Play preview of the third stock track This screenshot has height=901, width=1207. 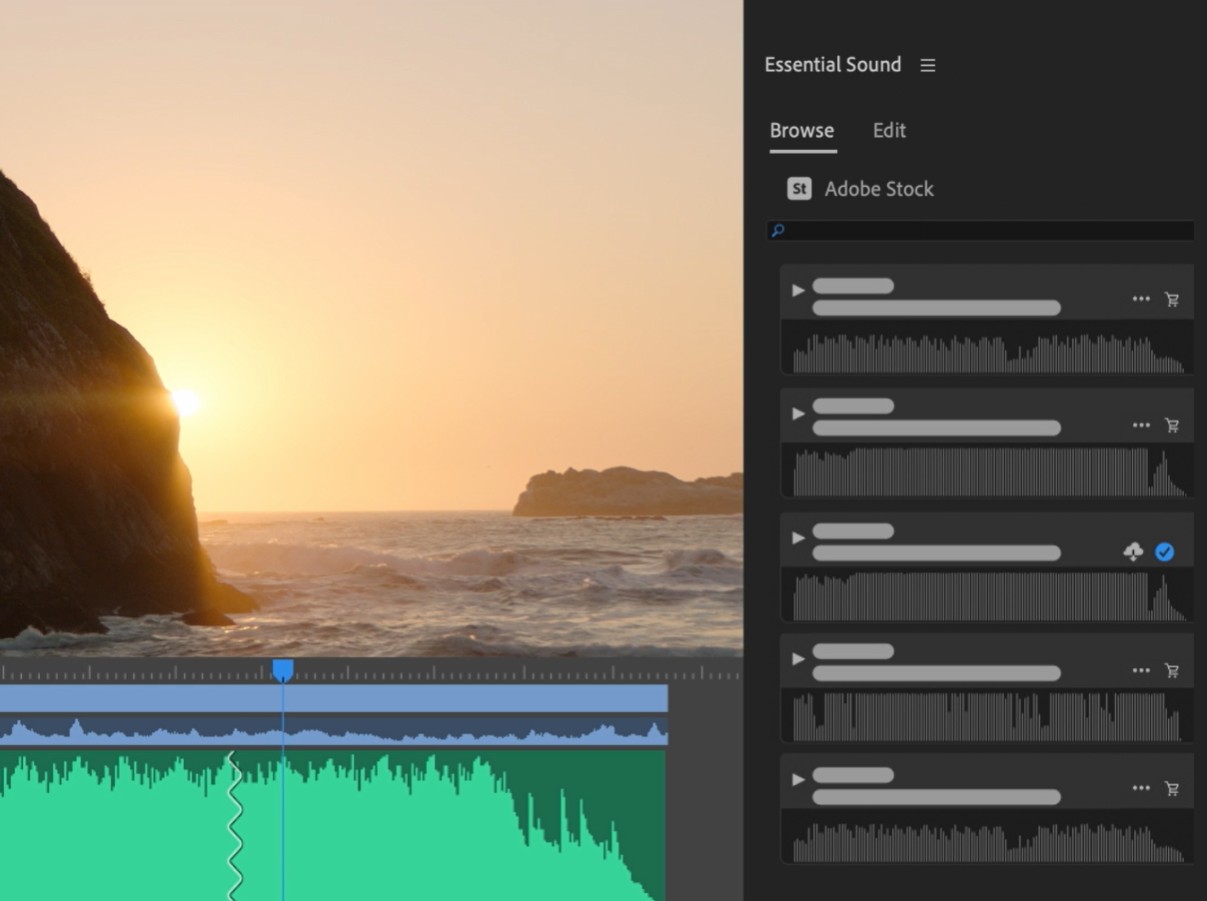click(x=798, y=538)
